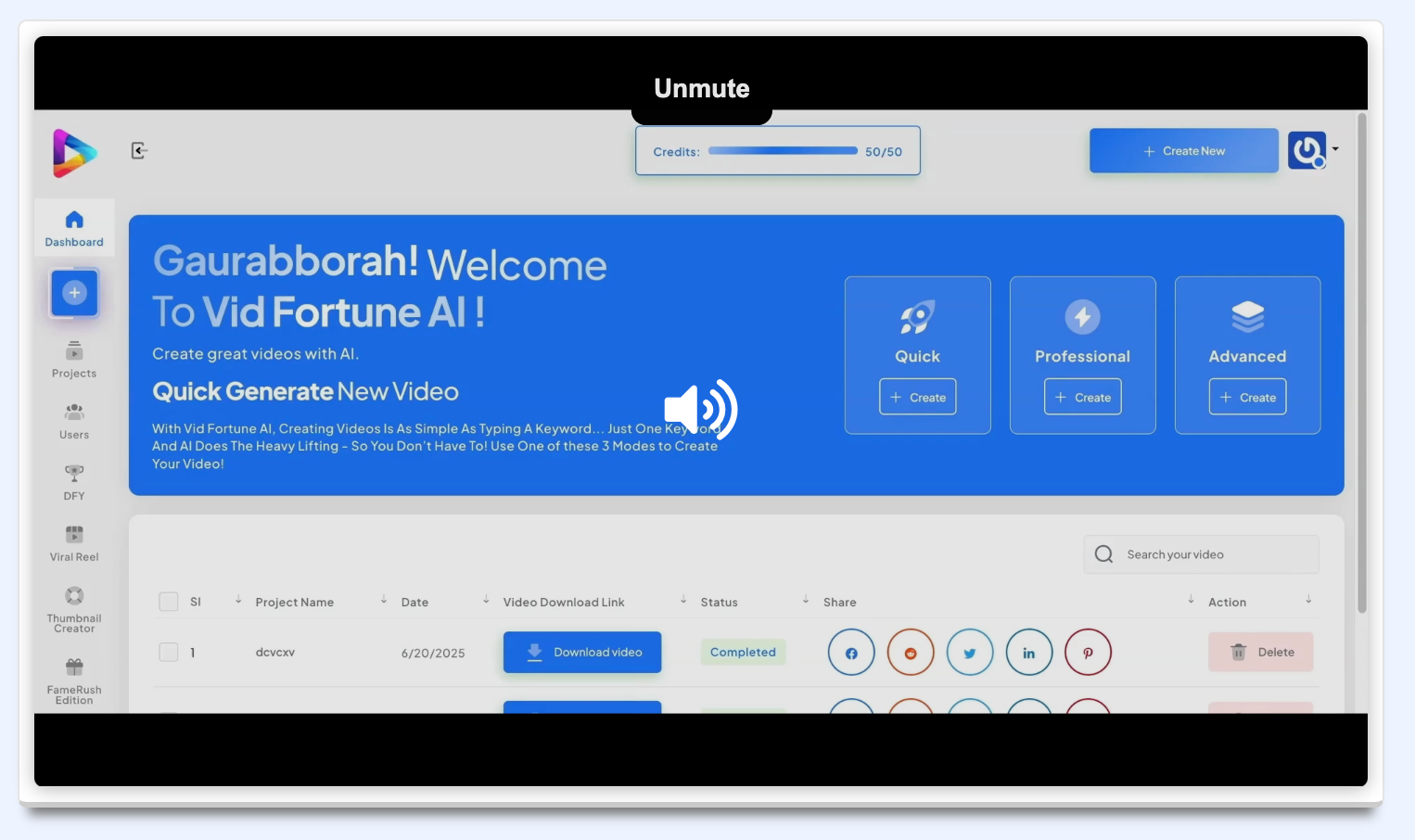Click the Project Name column header

(x=295, y=602)
